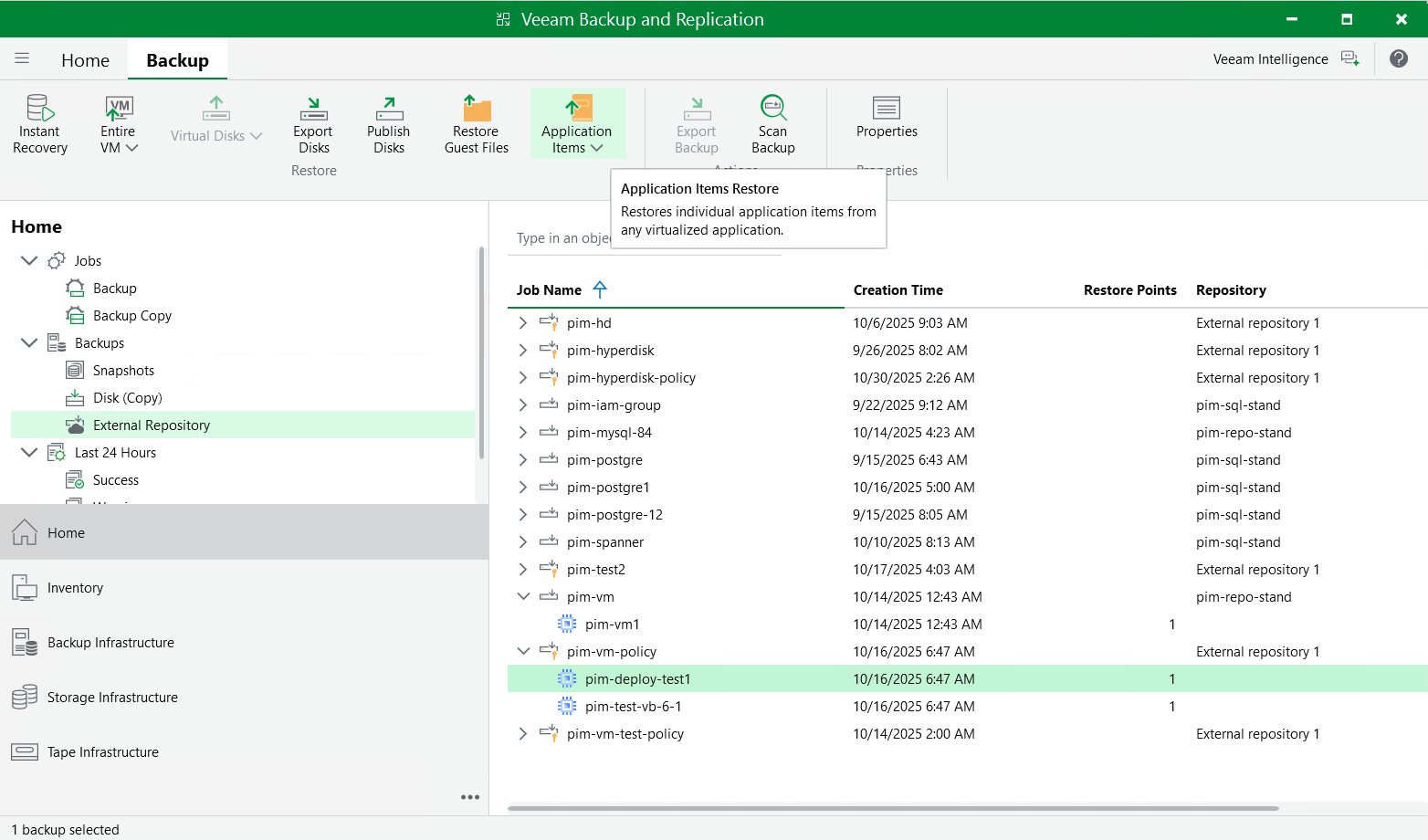Viewport: 1428px width, 840px height.
Task: Select Success under Last 24 Hours
Action: [116, 480]
